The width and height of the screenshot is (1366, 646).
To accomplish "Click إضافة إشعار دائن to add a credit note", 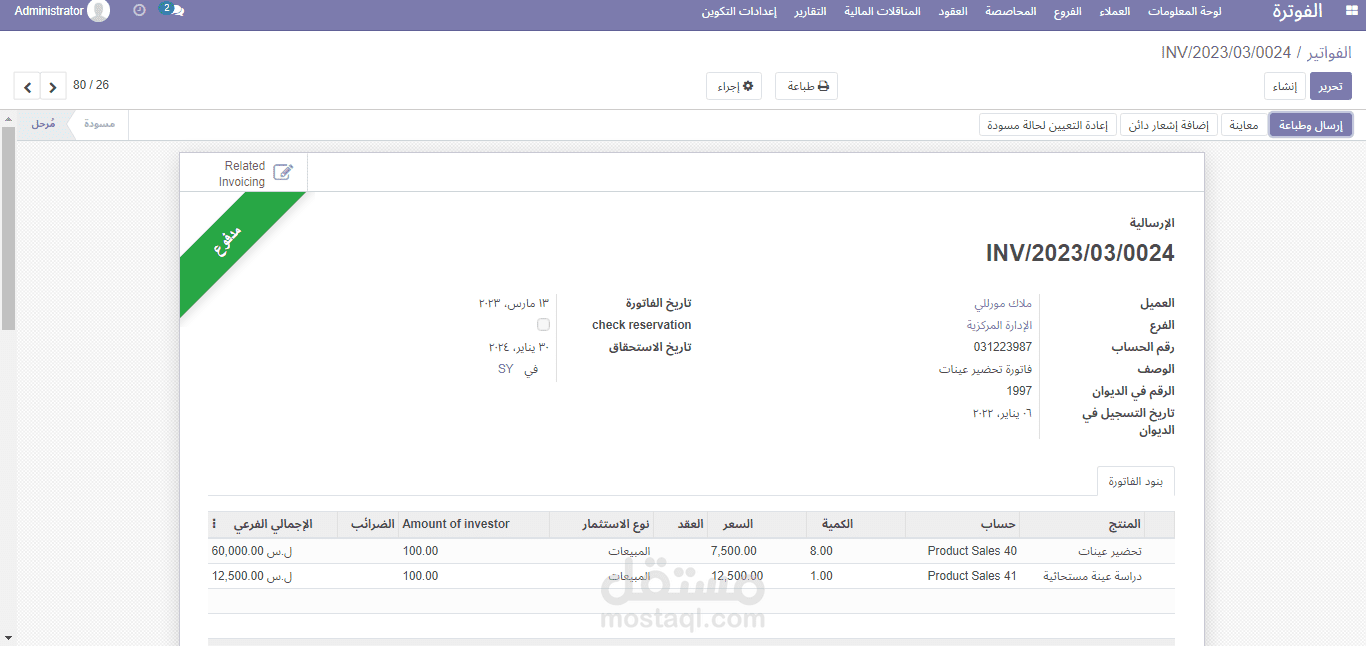I will tap(1167, 124).
